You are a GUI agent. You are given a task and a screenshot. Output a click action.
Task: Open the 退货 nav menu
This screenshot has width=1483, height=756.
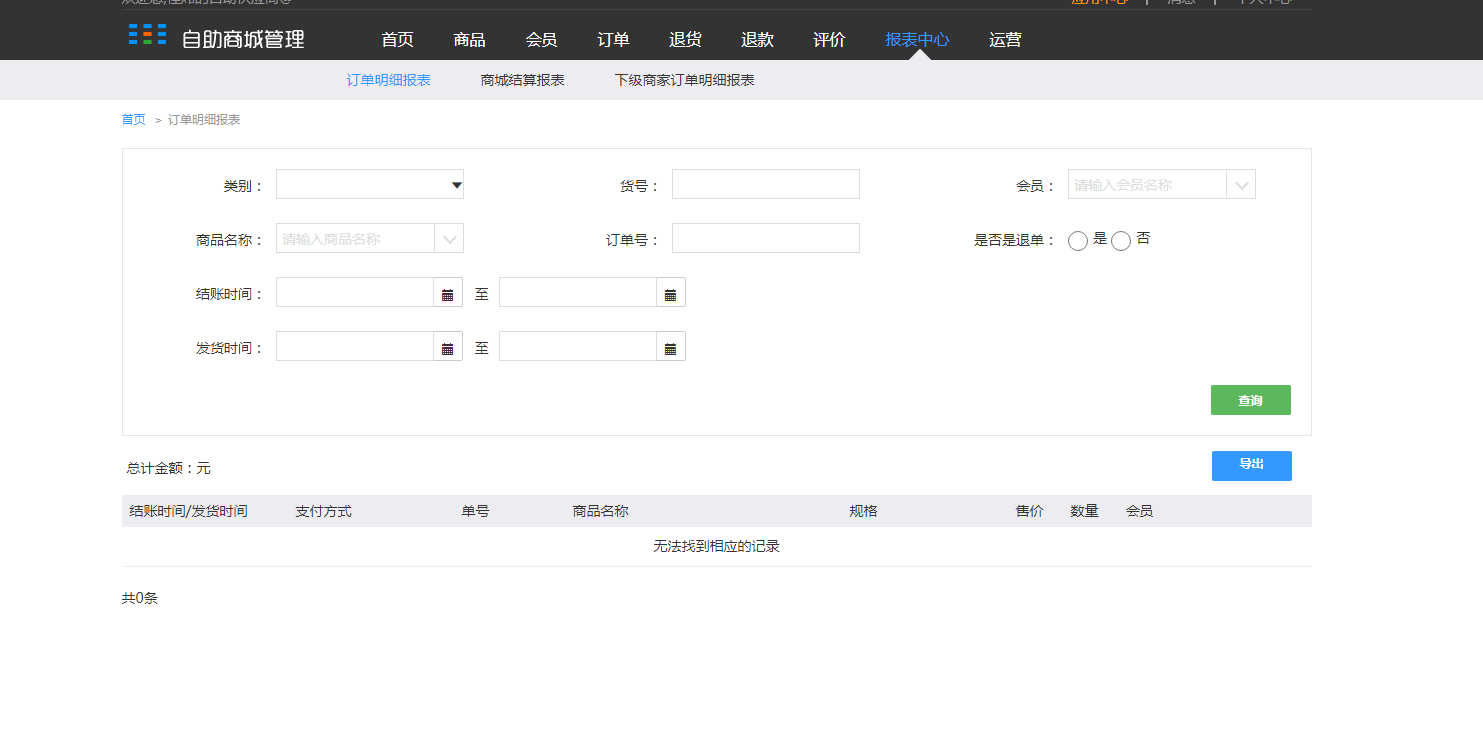click(x=685, y=40)
